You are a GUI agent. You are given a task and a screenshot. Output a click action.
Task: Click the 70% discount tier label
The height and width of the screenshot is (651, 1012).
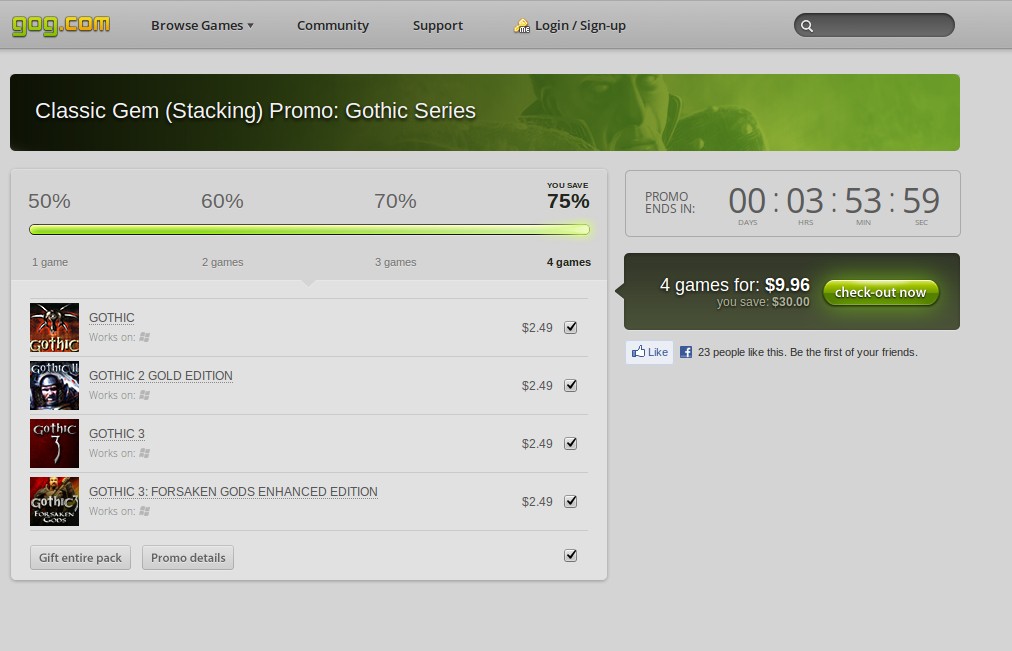(395, 201)
